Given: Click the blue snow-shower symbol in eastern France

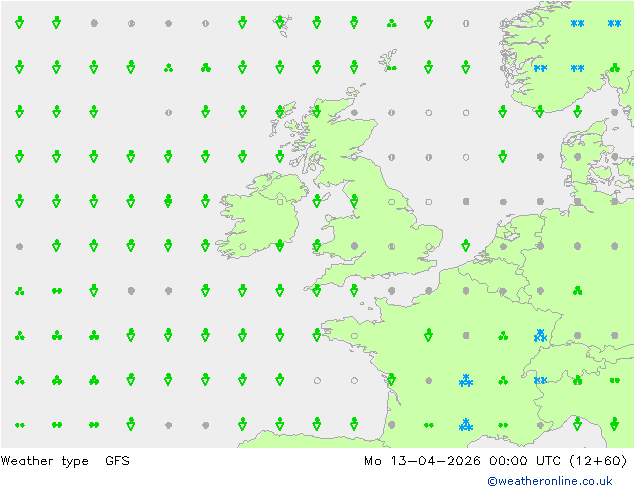Looking at the screenshot, I should (x=540, y=335).
